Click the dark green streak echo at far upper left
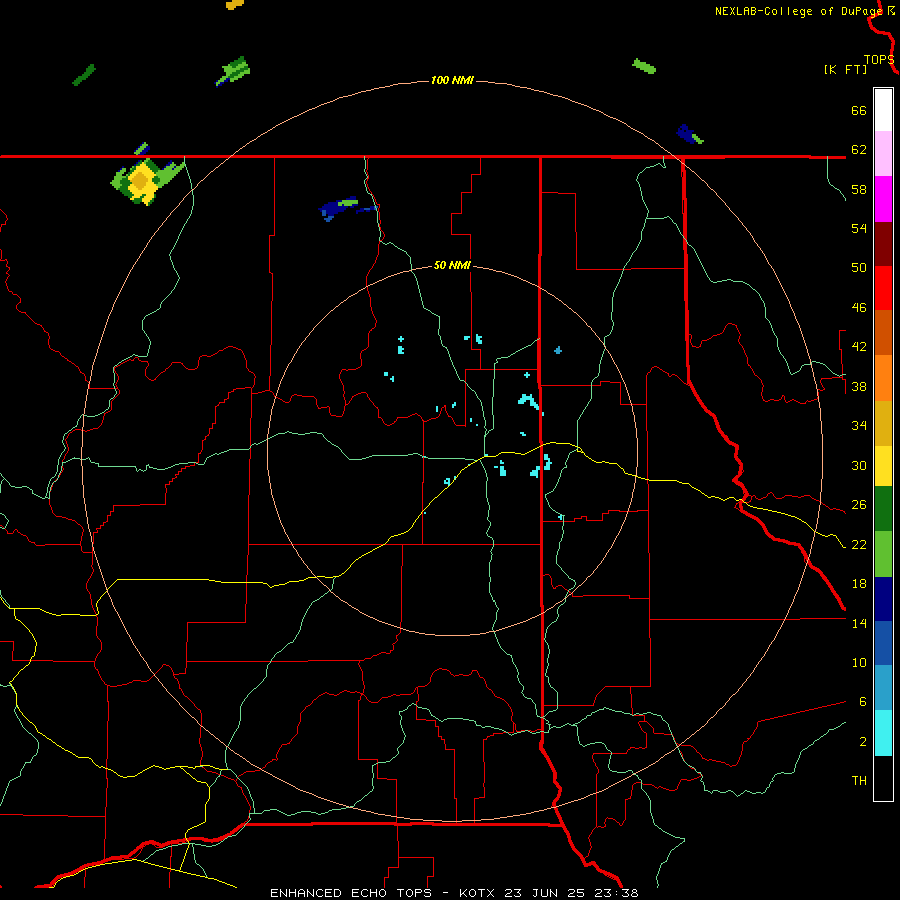The height and width of the screenshot is (900, 900). click(84, 75)
